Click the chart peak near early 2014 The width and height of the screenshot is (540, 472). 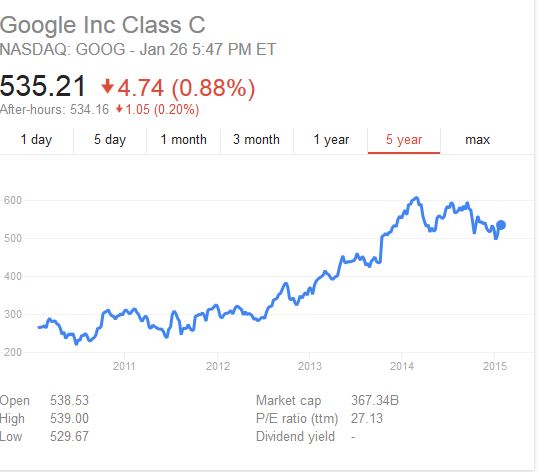tap(416, 198)
